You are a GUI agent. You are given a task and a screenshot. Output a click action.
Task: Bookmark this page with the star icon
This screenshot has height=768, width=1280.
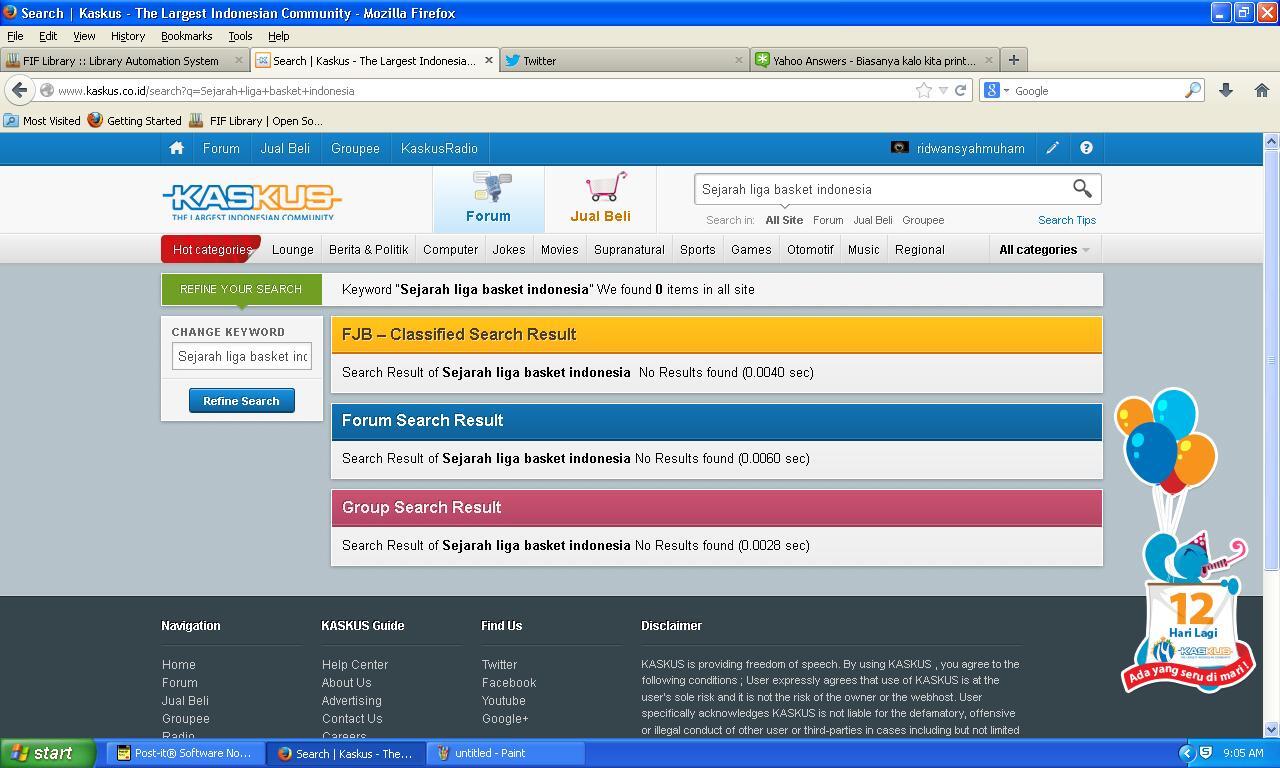[924, 90]
